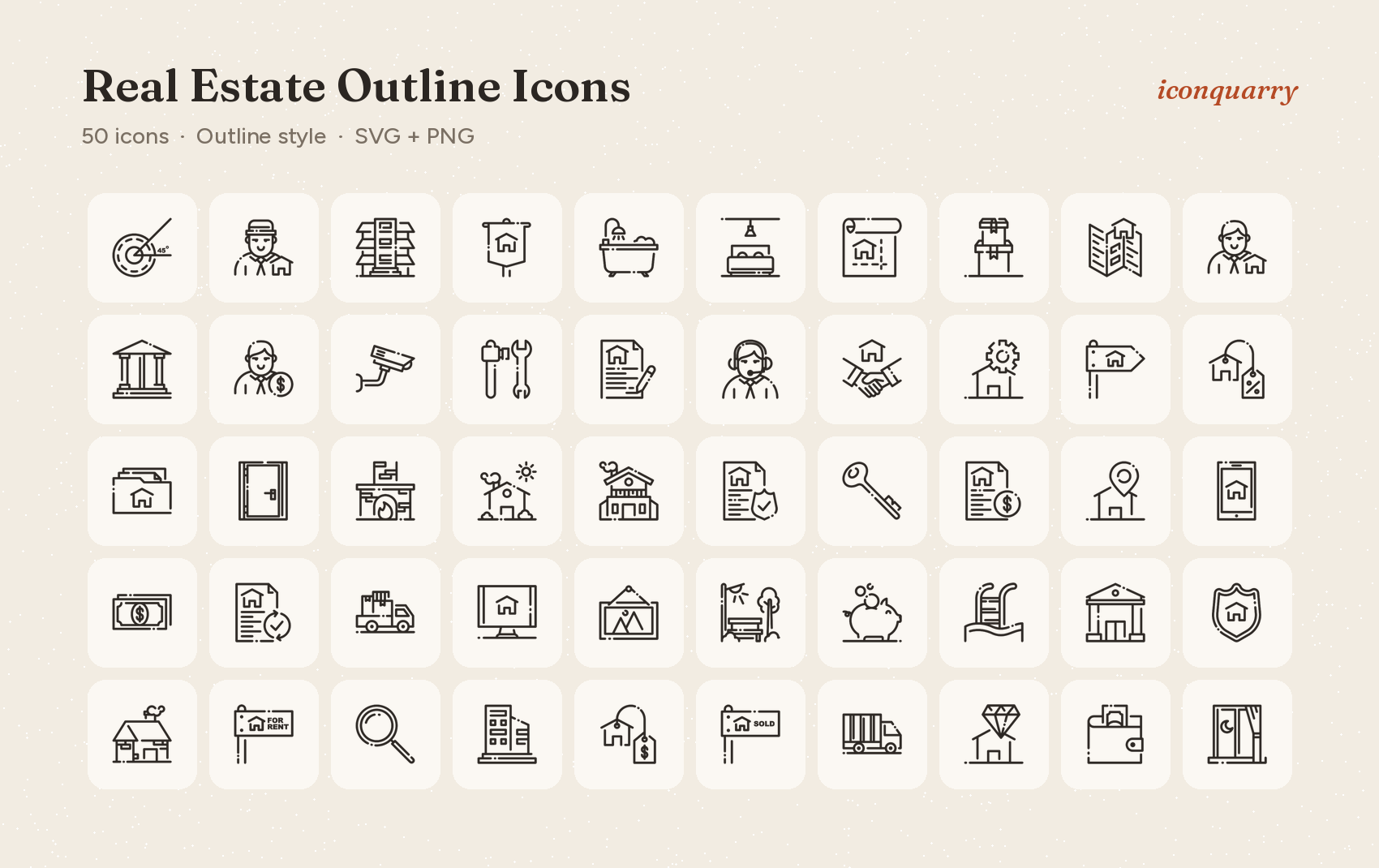Image resolution: width=1379 pixels, height=868 pixels.
Task: Click the cottage with smoking chimney icon
Action: [x=142, y=734]
